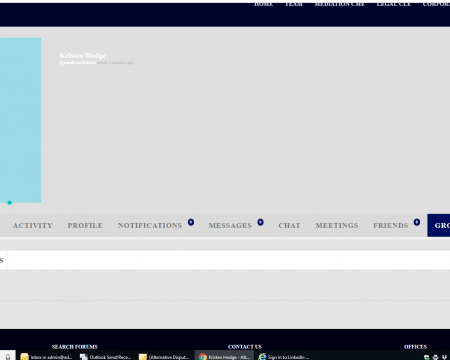Open the Activity tab
This screenshot has width=450, height=360.
pyautogui.click(x=33, y=226)
